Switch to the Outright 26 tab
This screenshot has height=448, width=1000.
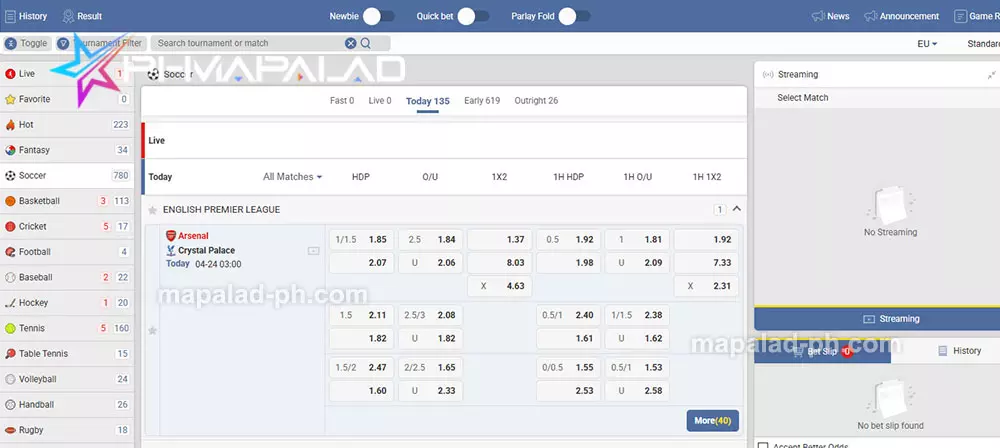(536, 101)
